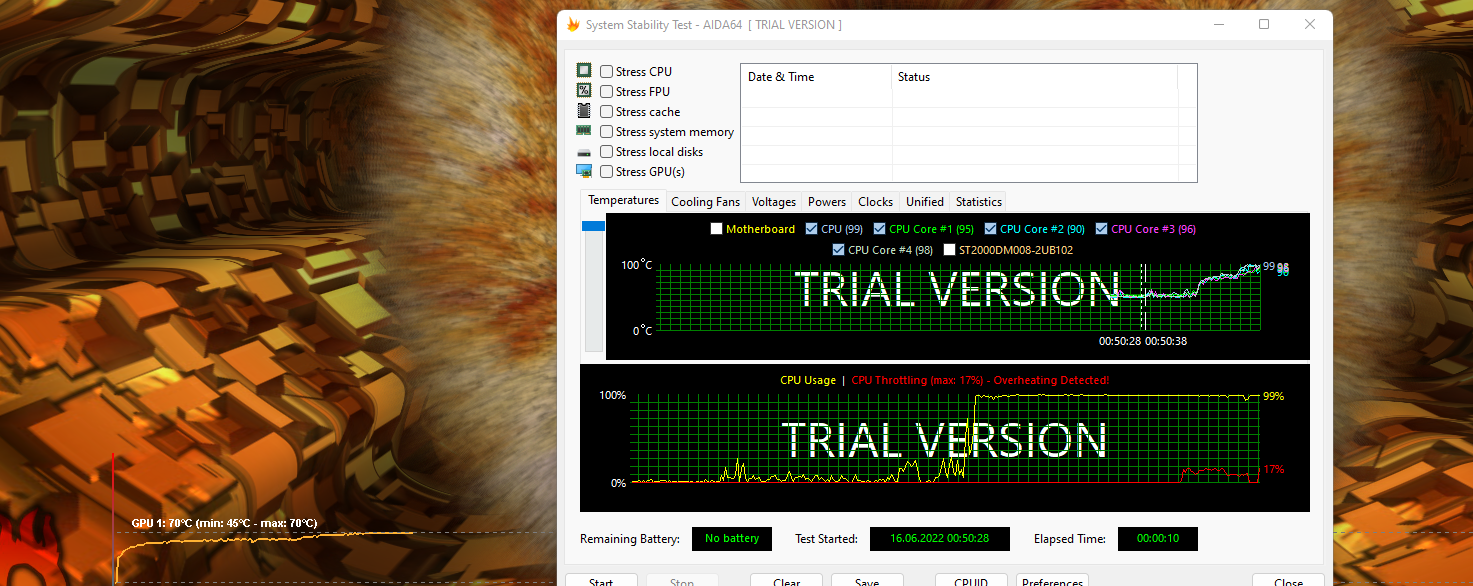Screen dimensions: 1473x586
Task: Adjust the blue graph scale slider beside temperatures
Action: [x=593, y=226]
